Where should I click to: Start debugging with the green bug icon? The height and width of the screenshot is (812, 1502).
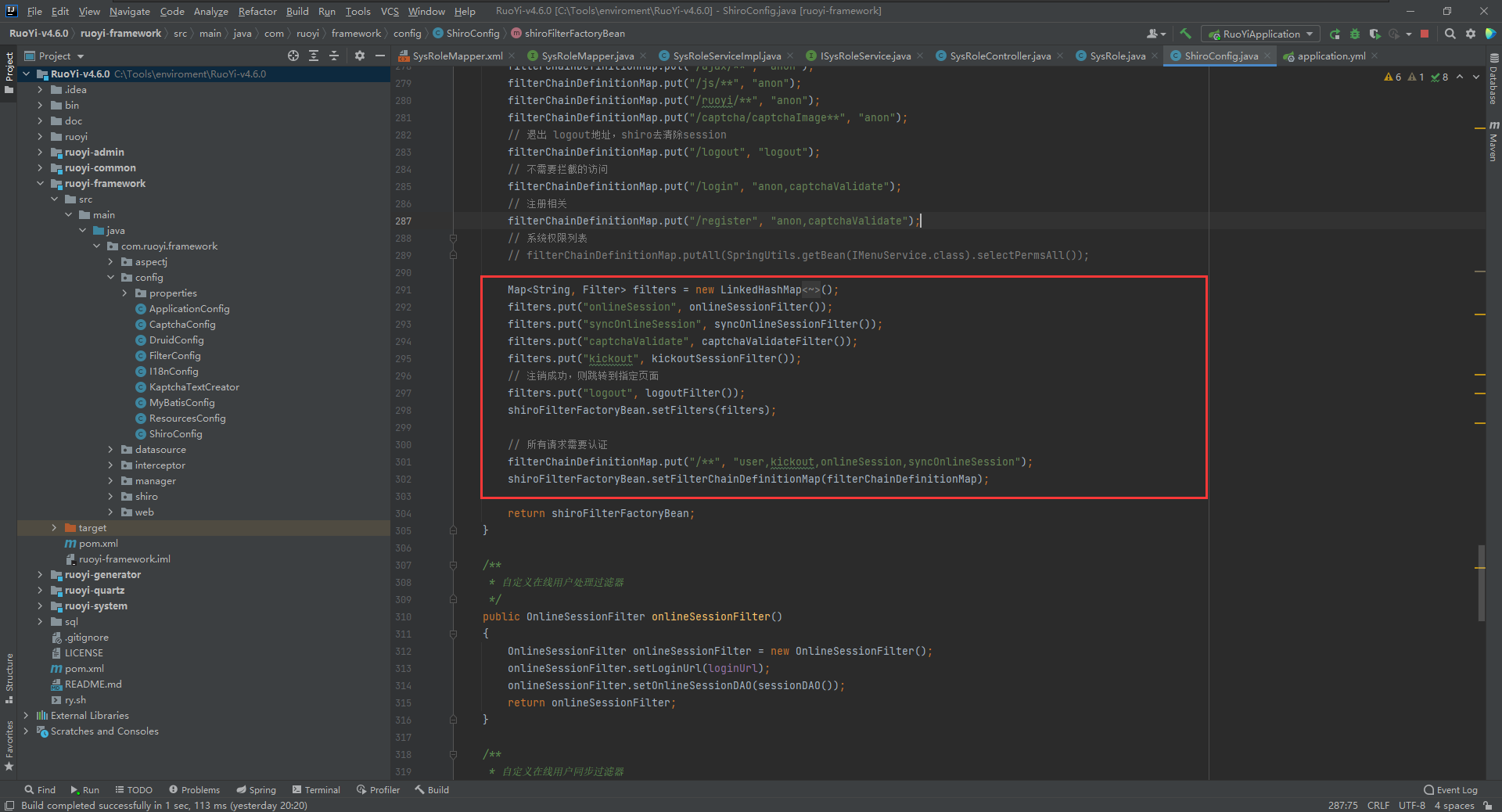tap(1354, 34)
